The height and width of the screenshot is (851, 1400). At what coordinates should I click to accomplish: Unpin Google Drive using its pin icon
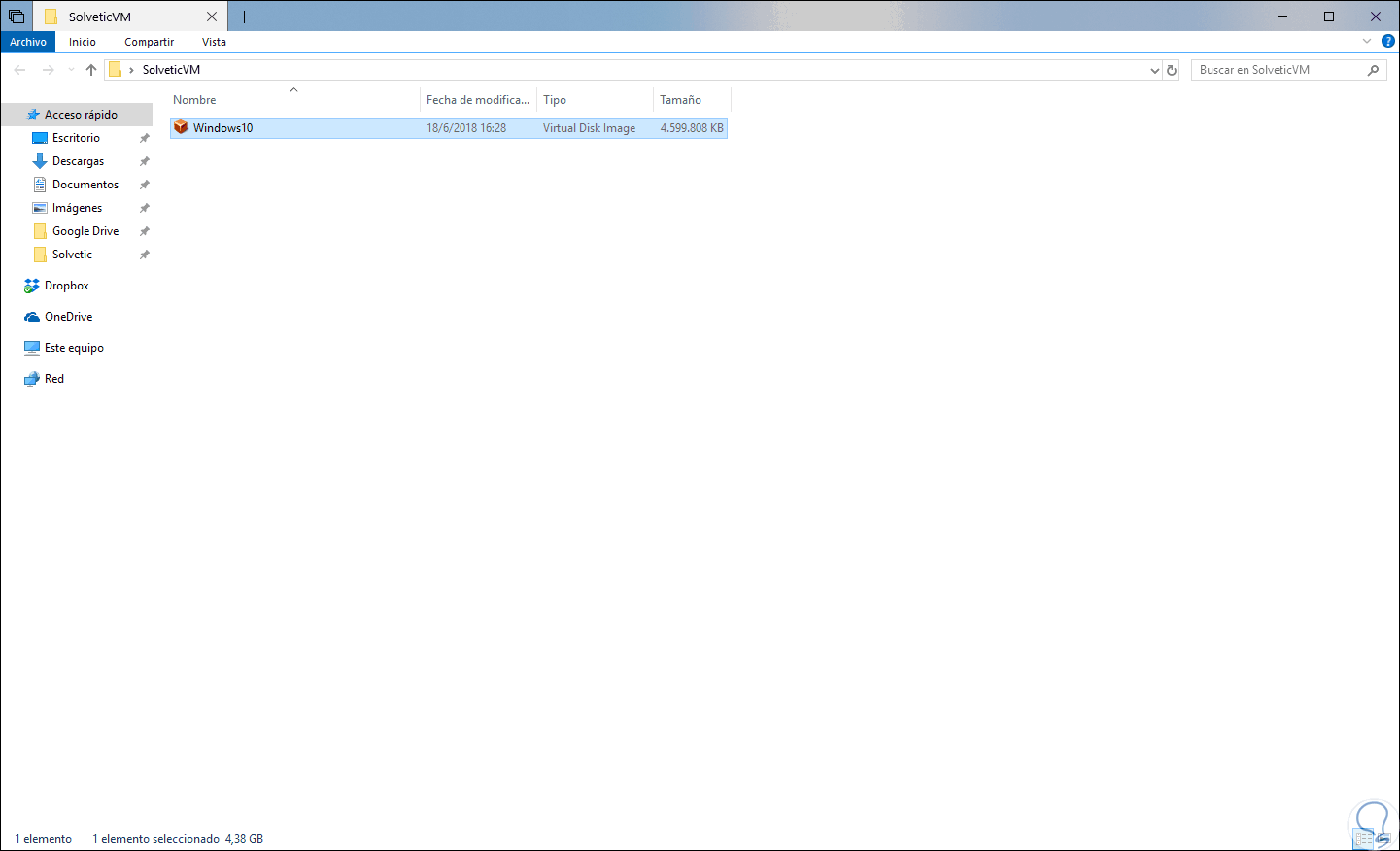(x=145, y=231)
